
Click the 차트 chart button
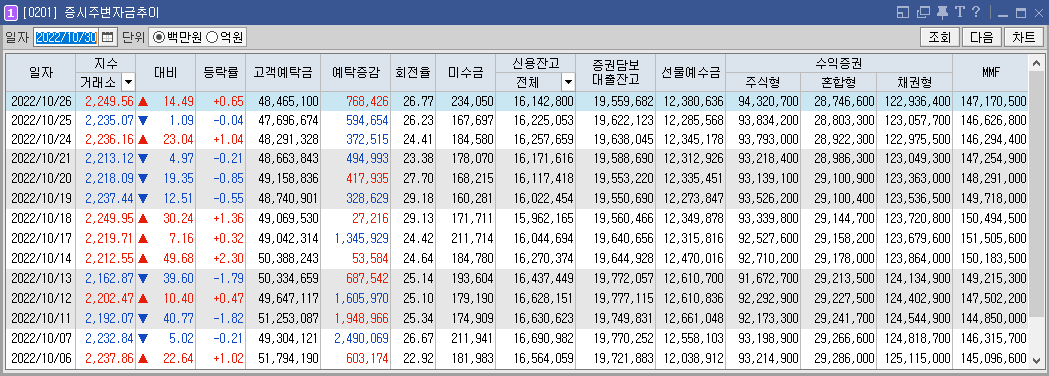pyautogui.click(x=1024, y=37)
